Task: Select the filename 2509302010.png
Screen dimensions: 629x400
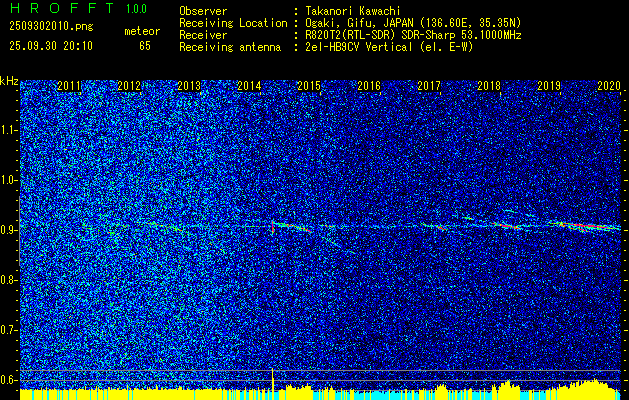Action: [51, 26]
